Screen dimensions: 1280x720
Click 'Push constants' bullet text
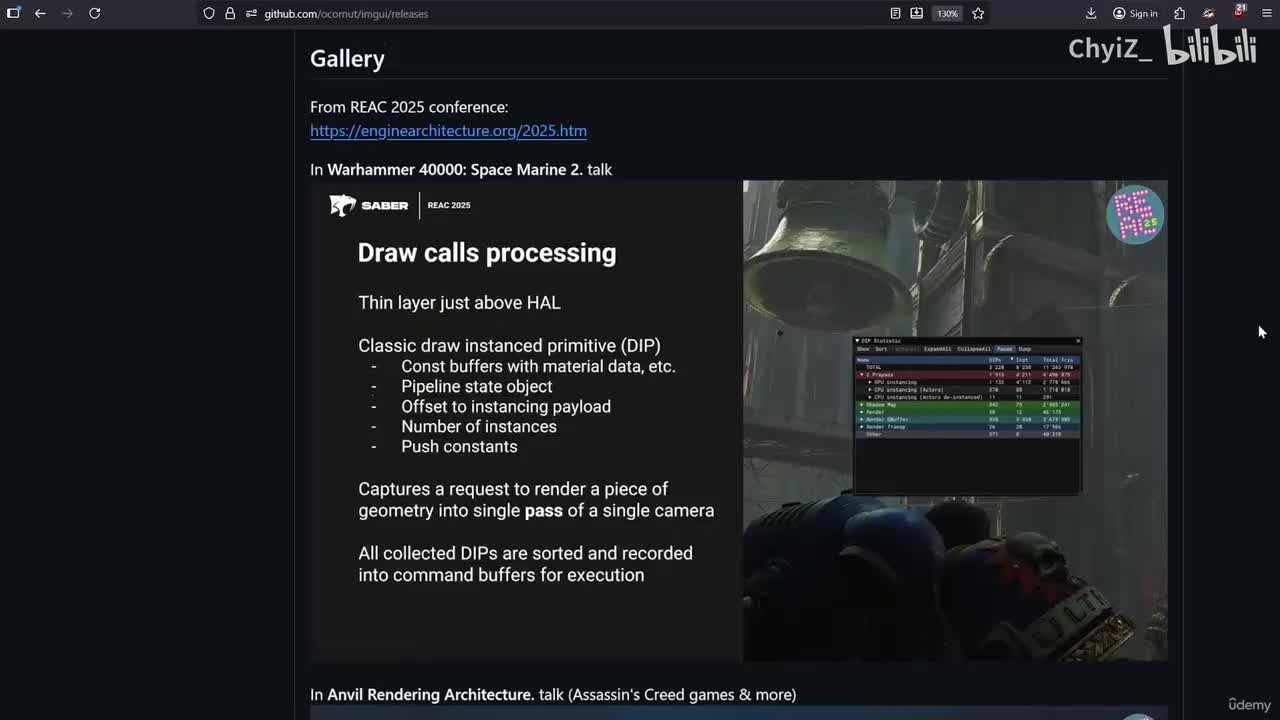(x=459, y=446)
